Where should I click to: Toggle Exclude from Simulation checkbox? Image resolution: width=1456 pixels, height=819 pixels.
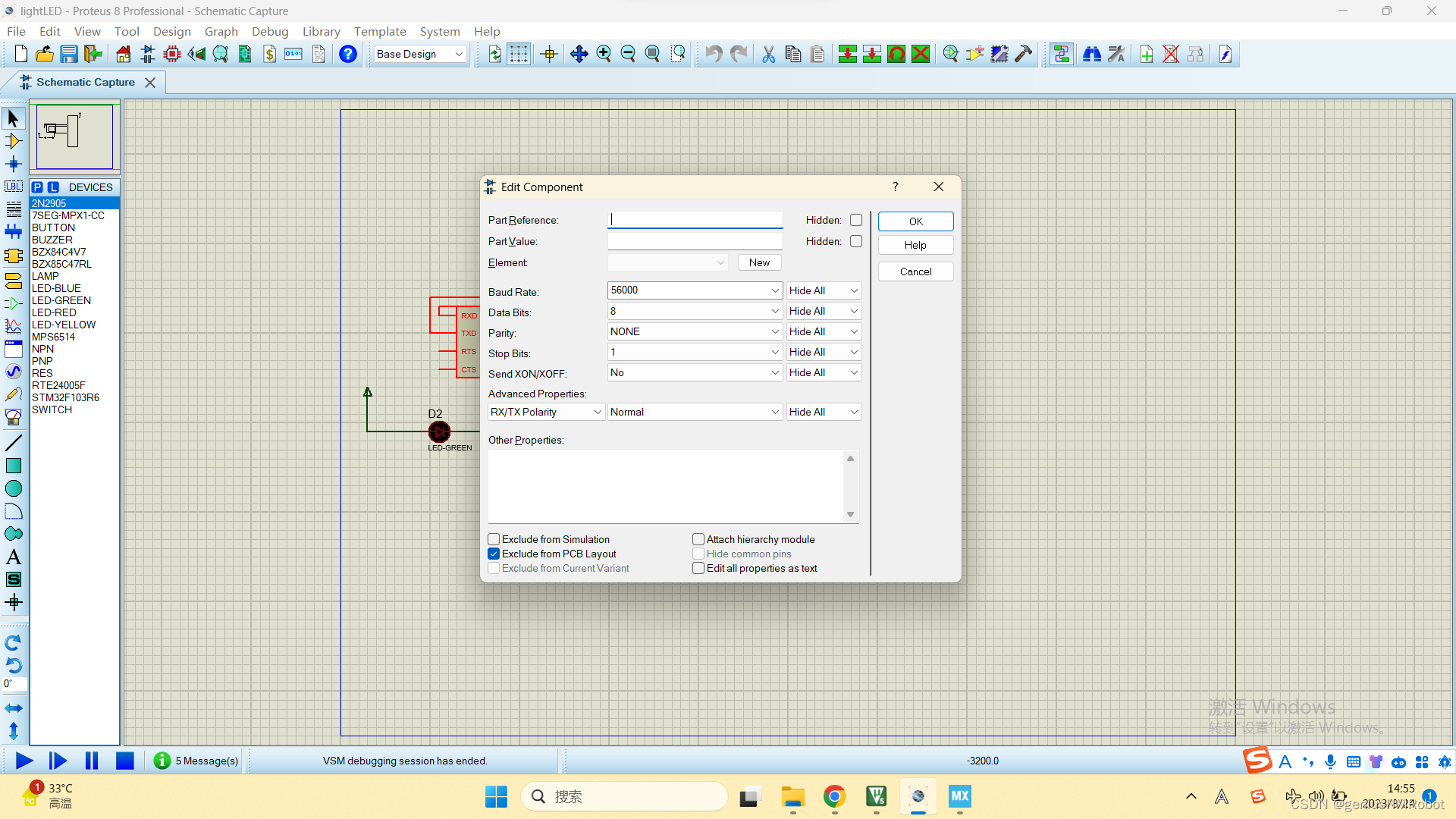click(493, 539)
